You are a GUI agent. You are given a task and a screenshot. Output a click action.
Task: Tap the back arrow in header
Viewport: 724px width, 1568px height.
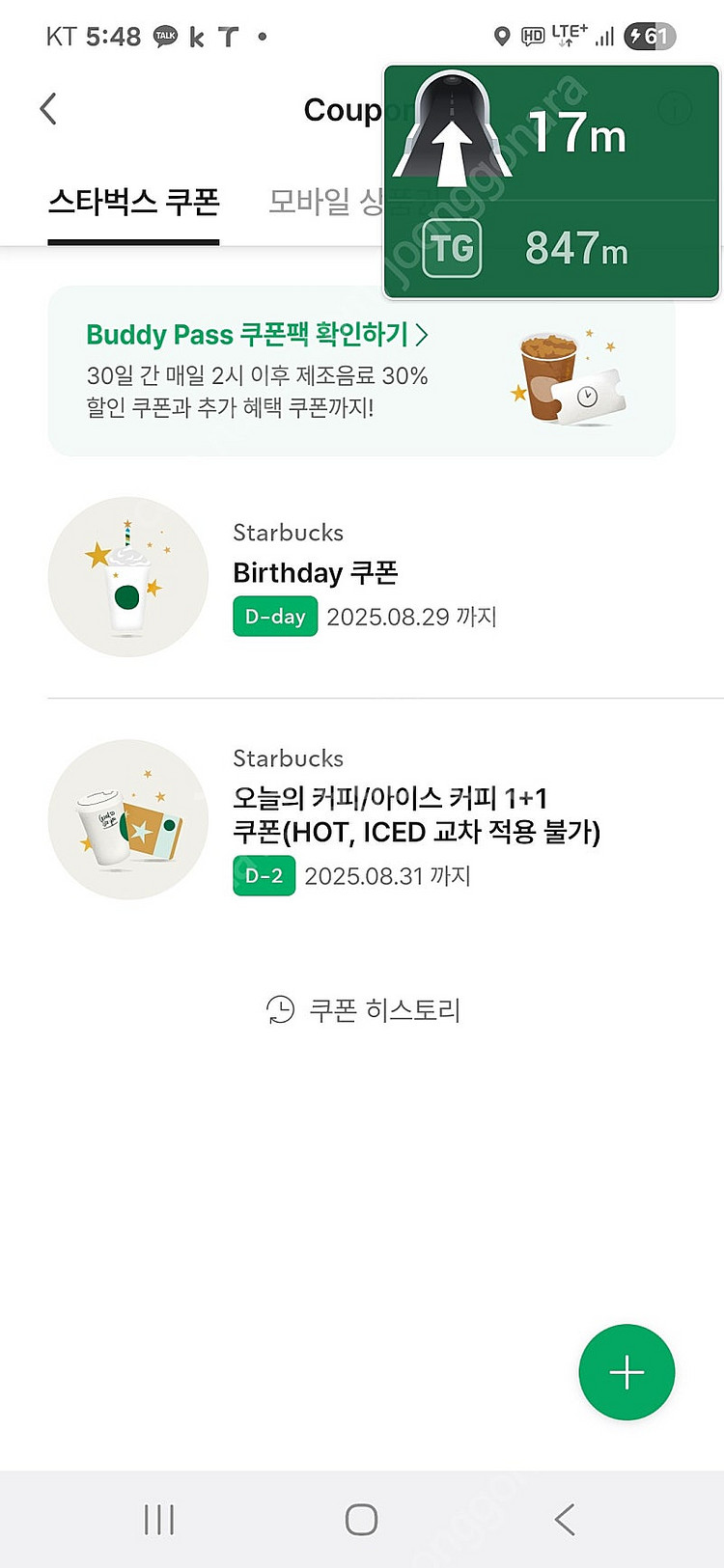pos(48,109)
